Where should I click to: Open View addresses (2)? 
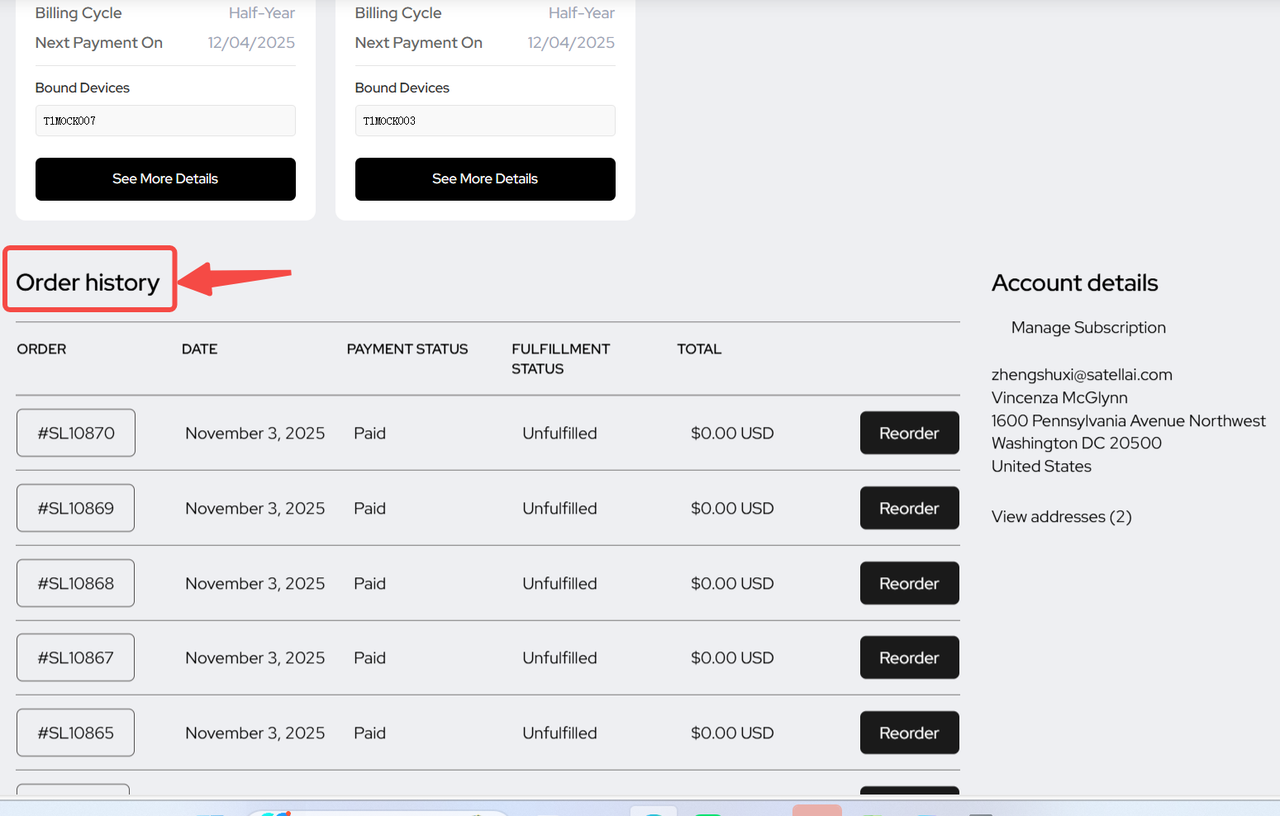(1061, 517)
